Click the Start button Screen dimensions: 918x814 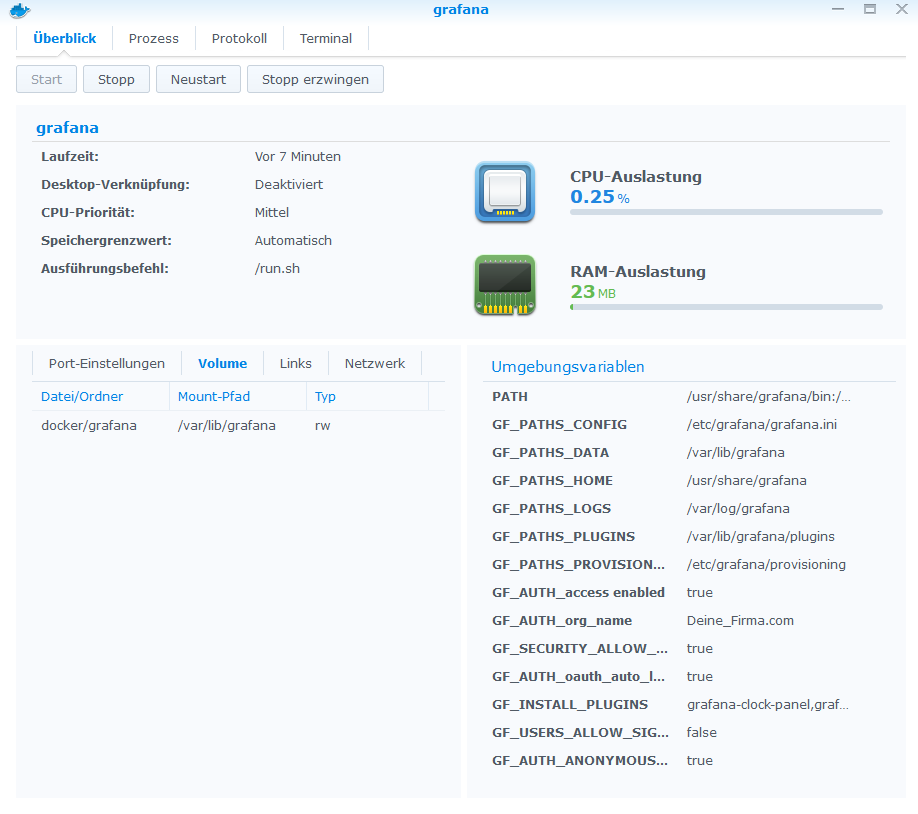(46, 79)
